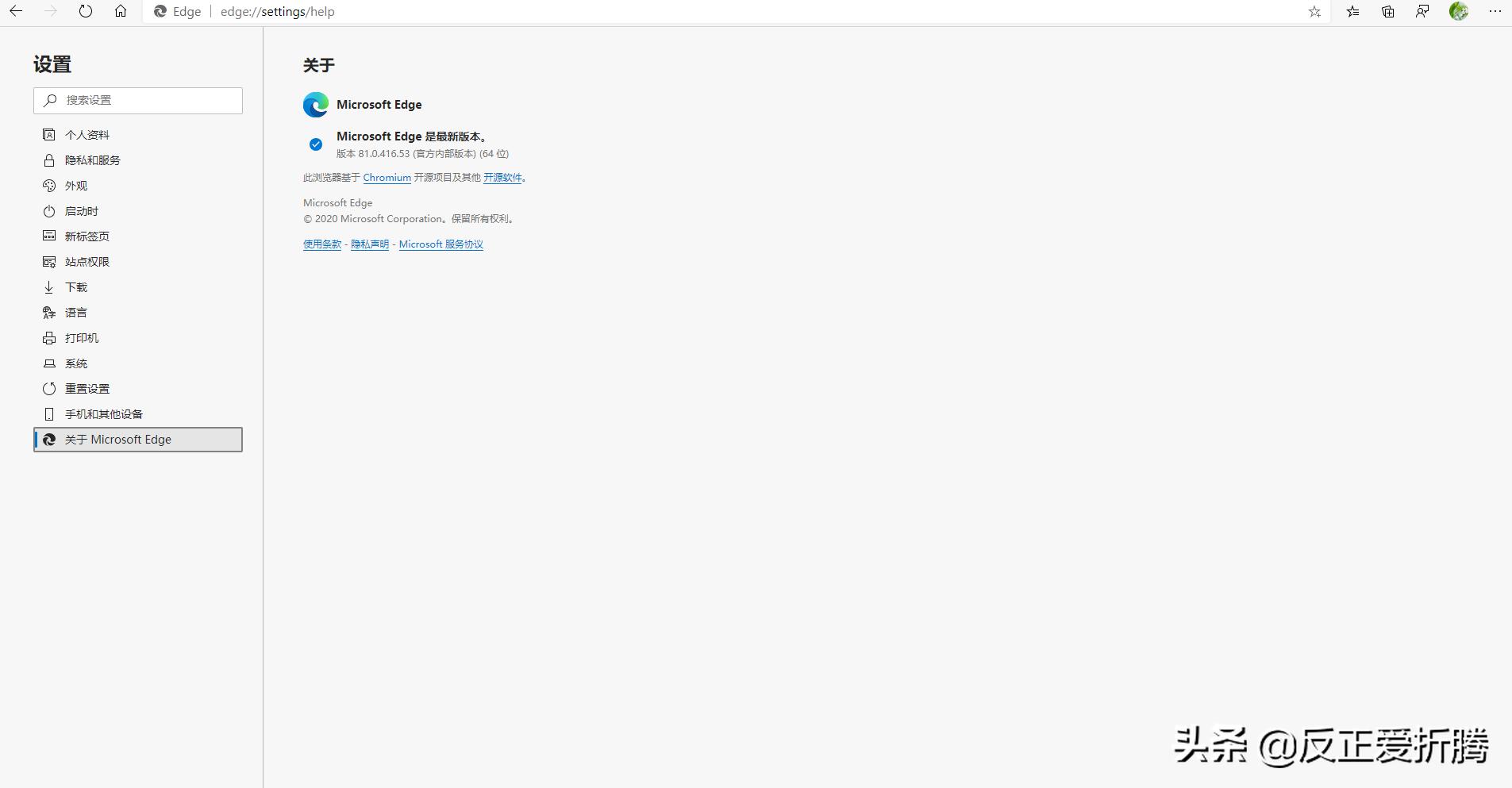Open the 个人资料 settings page
The height and width of the screenshot is (788, 1512).
138,135
